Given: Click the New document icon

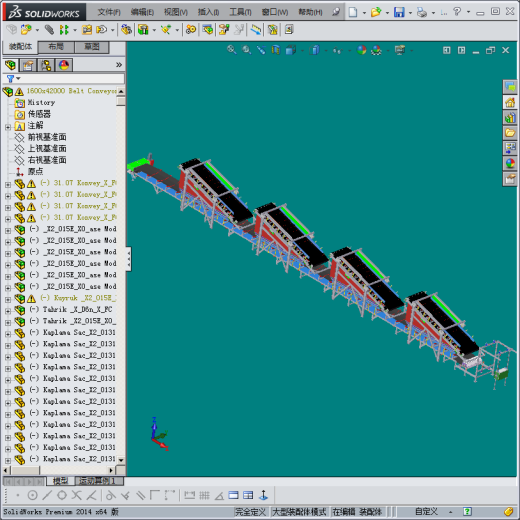Looking at the screenshot, I should click(x=352, y=12).
